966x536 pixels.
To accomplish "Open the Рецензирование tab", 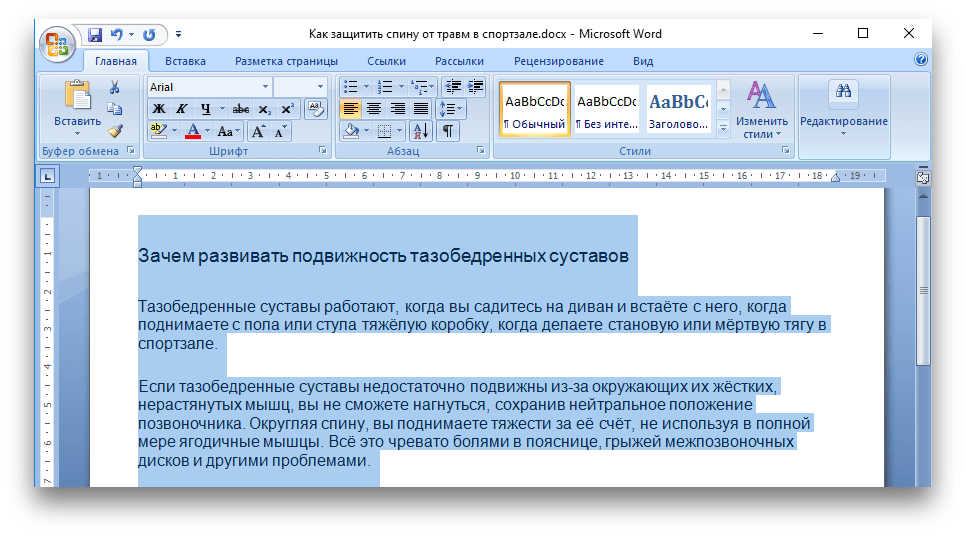I will click(559, 61).
